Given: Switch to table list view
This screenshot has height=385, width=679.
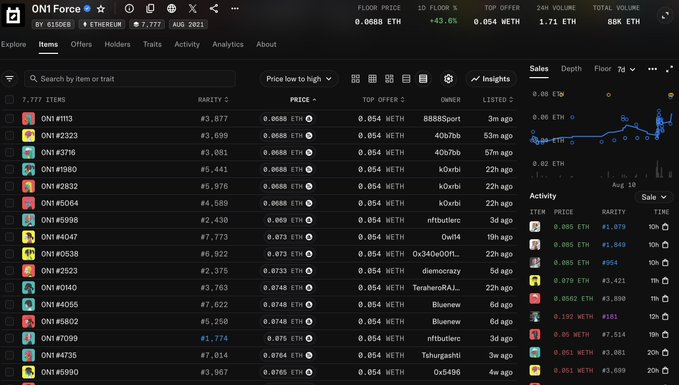Looking at the screenshot, I should (x=423, y=79).
